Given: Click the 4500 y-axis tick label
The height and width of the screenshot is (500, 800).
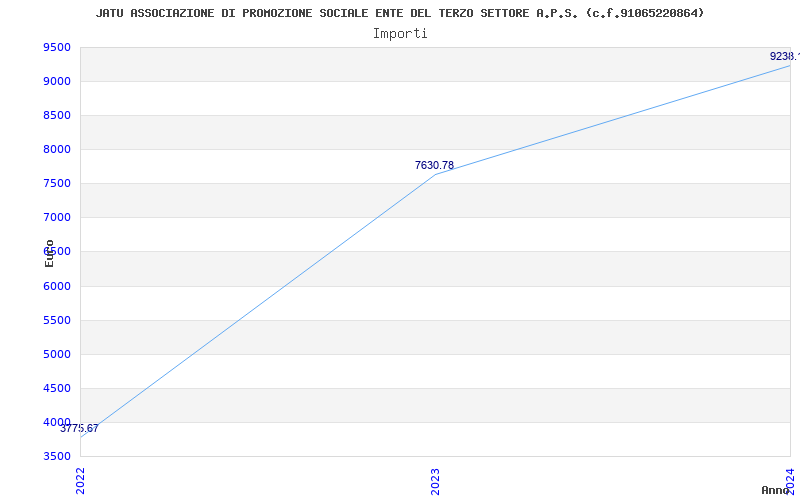Looking at the screenshot, I should [57, 388].
